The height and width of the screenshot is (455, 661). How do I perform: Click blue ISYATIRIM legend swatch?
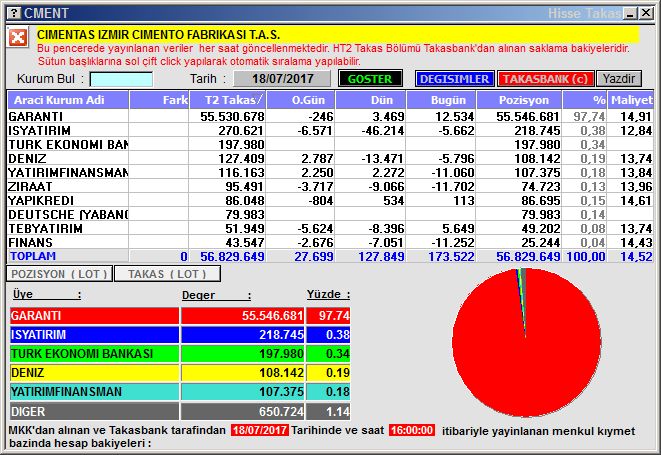[94, 335]
